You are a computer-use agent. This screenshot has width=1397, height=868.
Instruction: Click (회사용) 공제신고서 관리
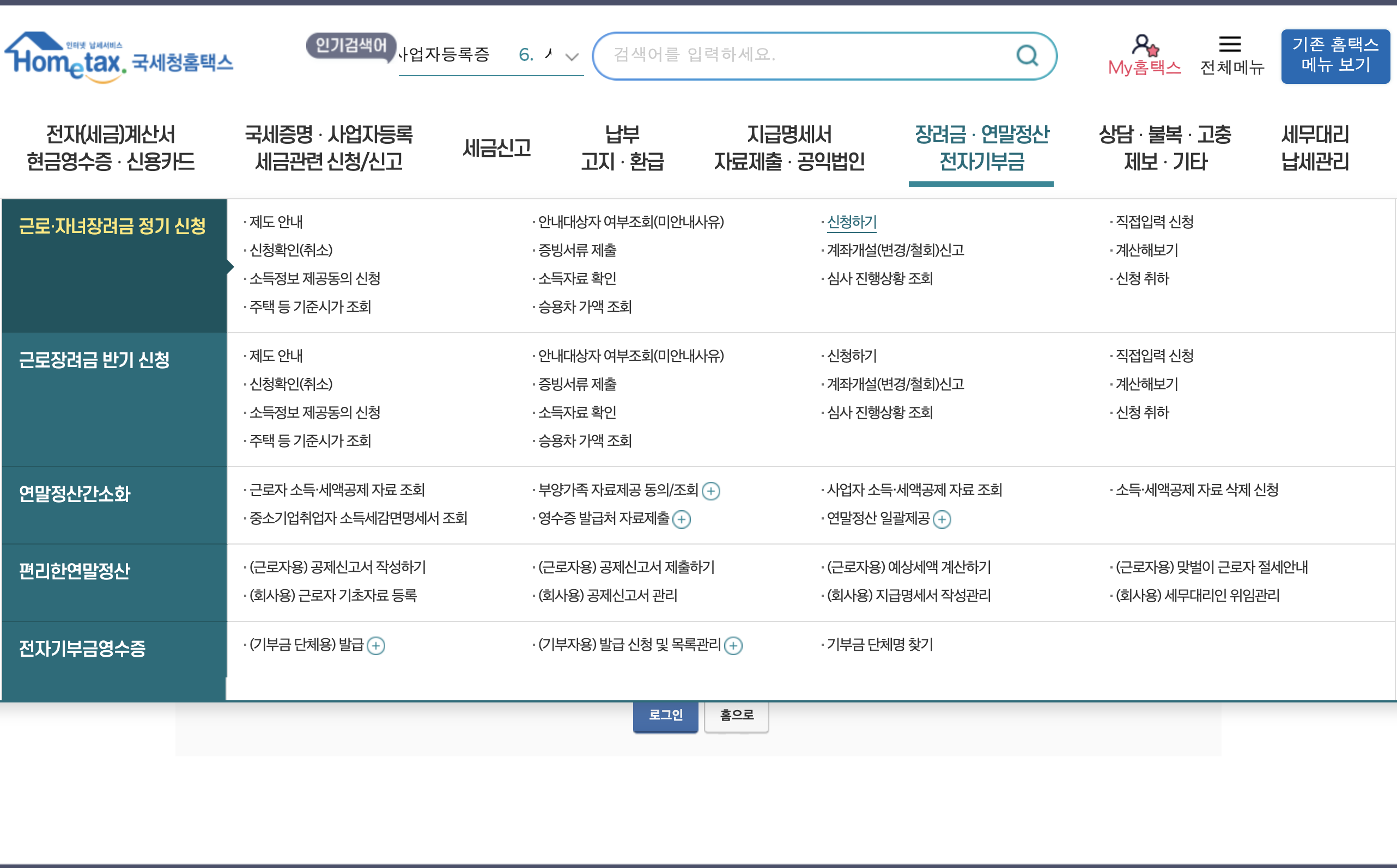pyautogui.click(x=608, y=596)
